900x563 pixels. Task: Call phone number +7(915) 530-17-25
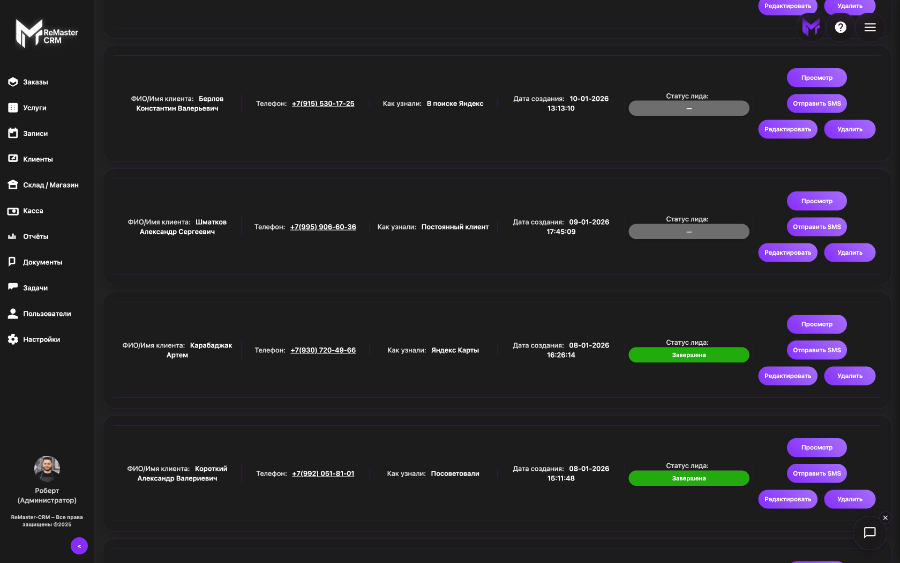(323, 103)
